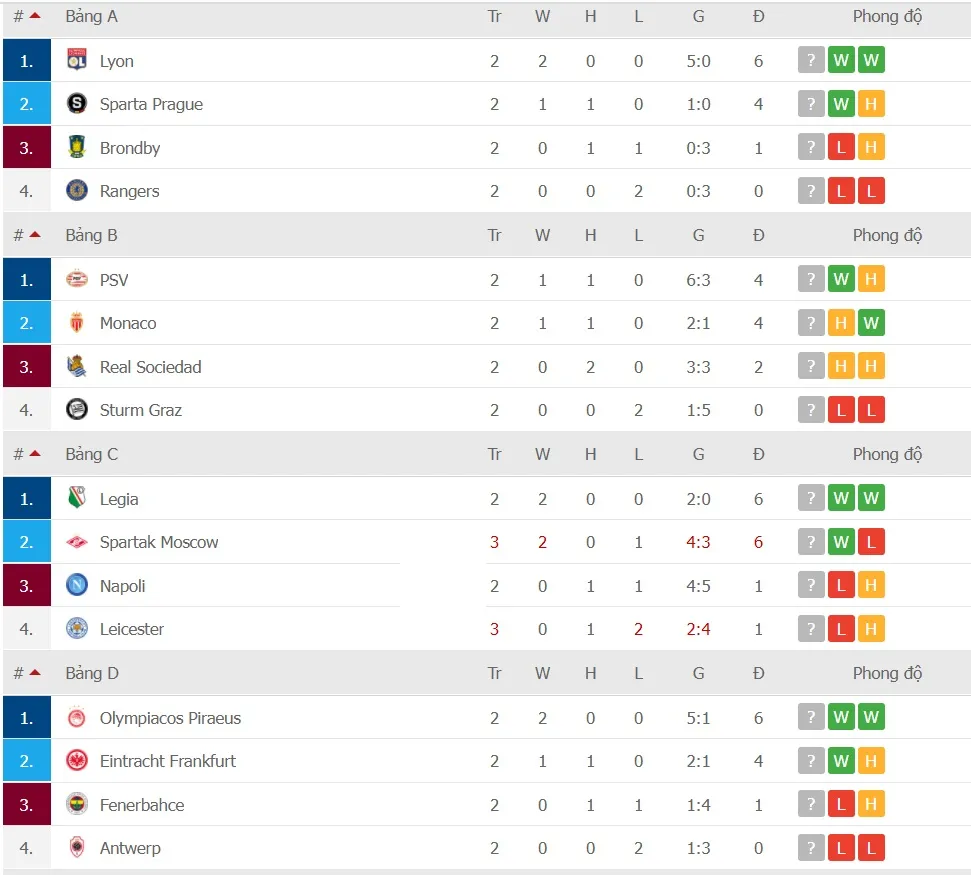Click the Real Sociedad crest
Screen dimensions: 971x875
(74, 367)
